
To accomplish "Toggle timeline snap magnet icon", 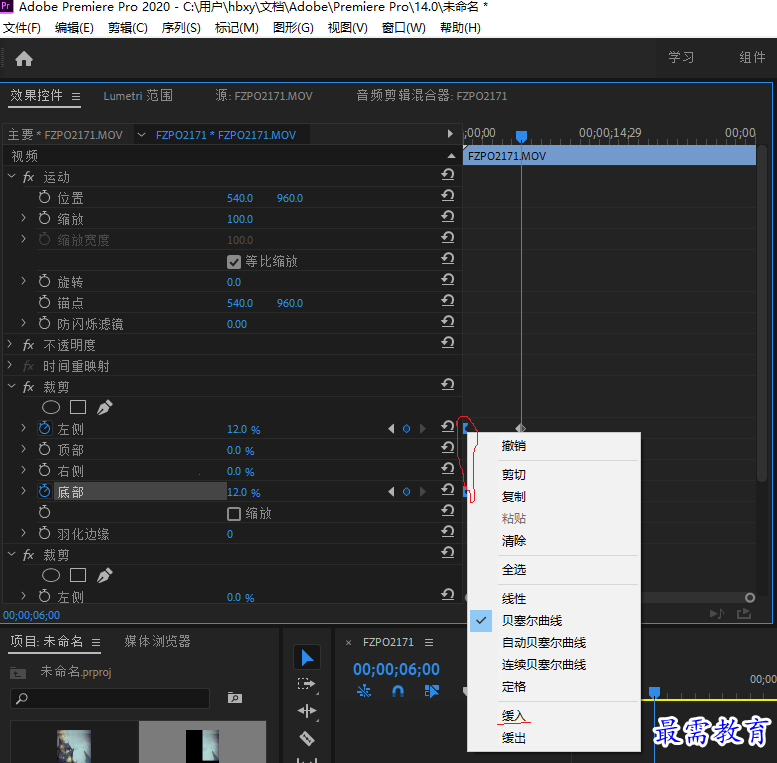I will 398,691.
